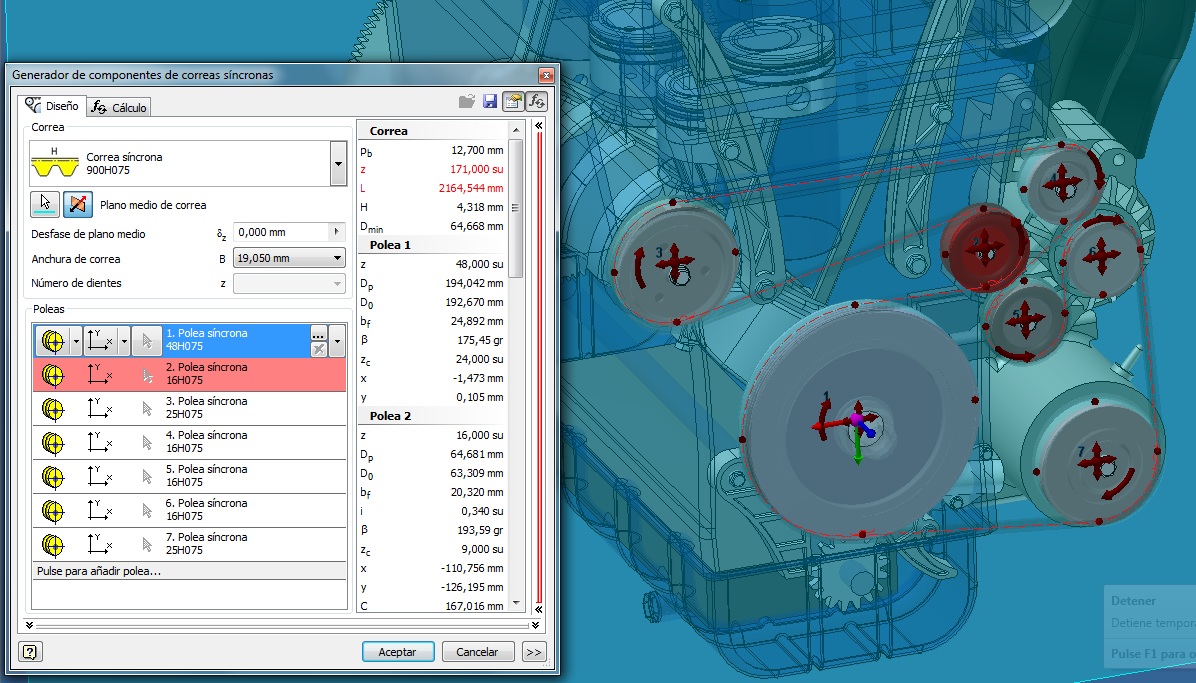Click the XY placement icon for pulley 6
Viewport: 1196px width, 683px height.
tap(99, 510)
